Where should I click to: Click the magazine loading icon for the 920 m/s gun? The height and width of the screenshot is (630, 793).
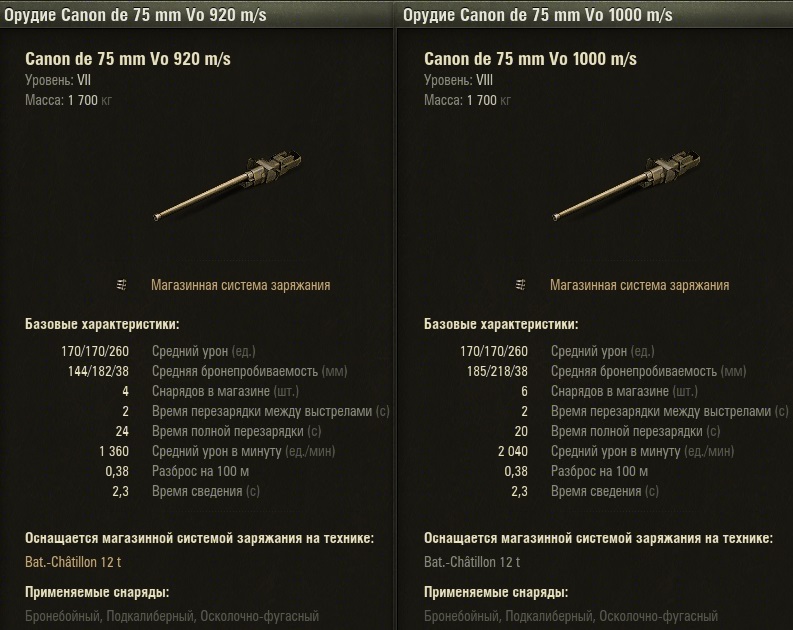pos(122,285)
